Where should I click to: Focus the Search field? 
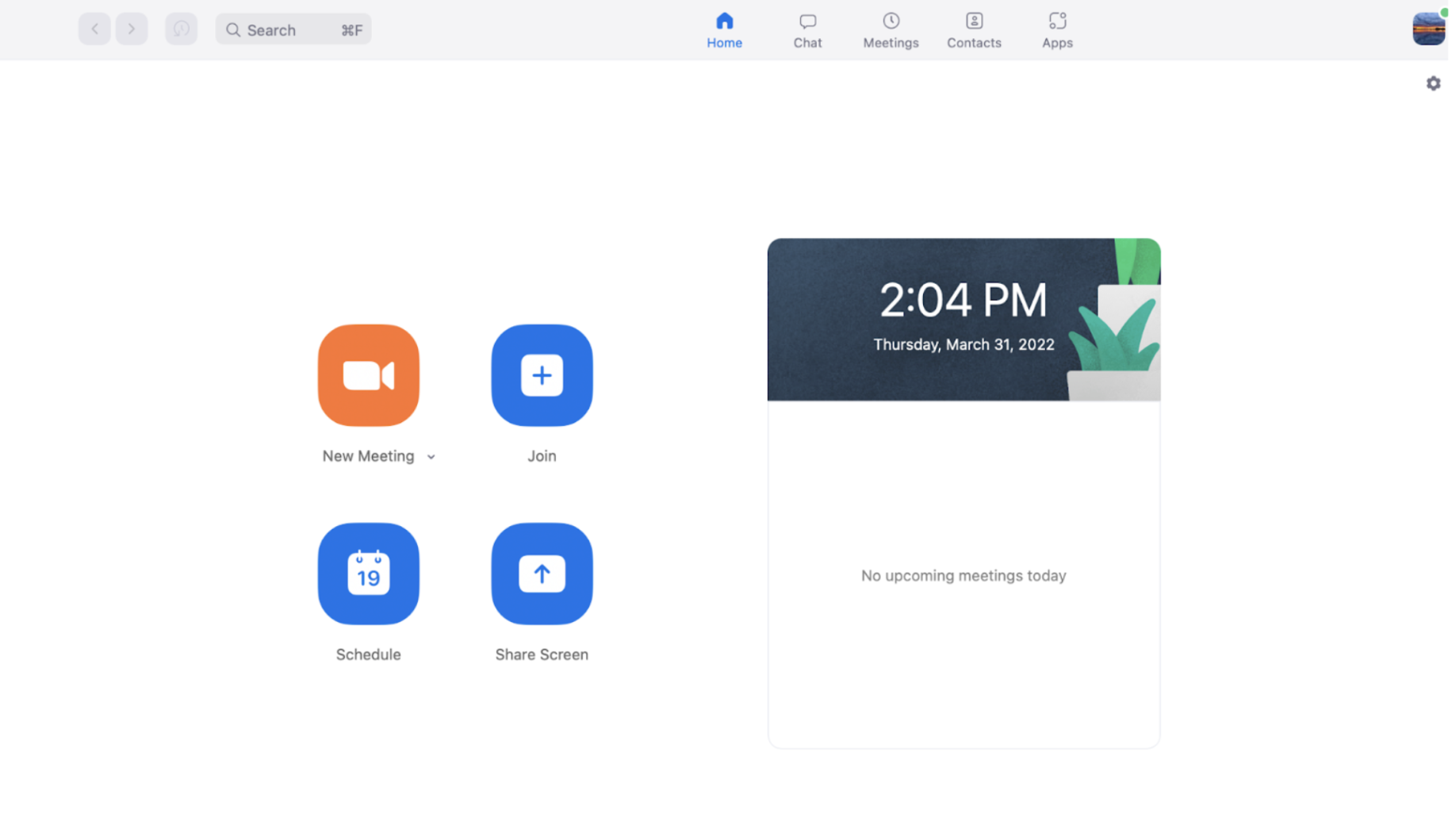pos(293,29)
